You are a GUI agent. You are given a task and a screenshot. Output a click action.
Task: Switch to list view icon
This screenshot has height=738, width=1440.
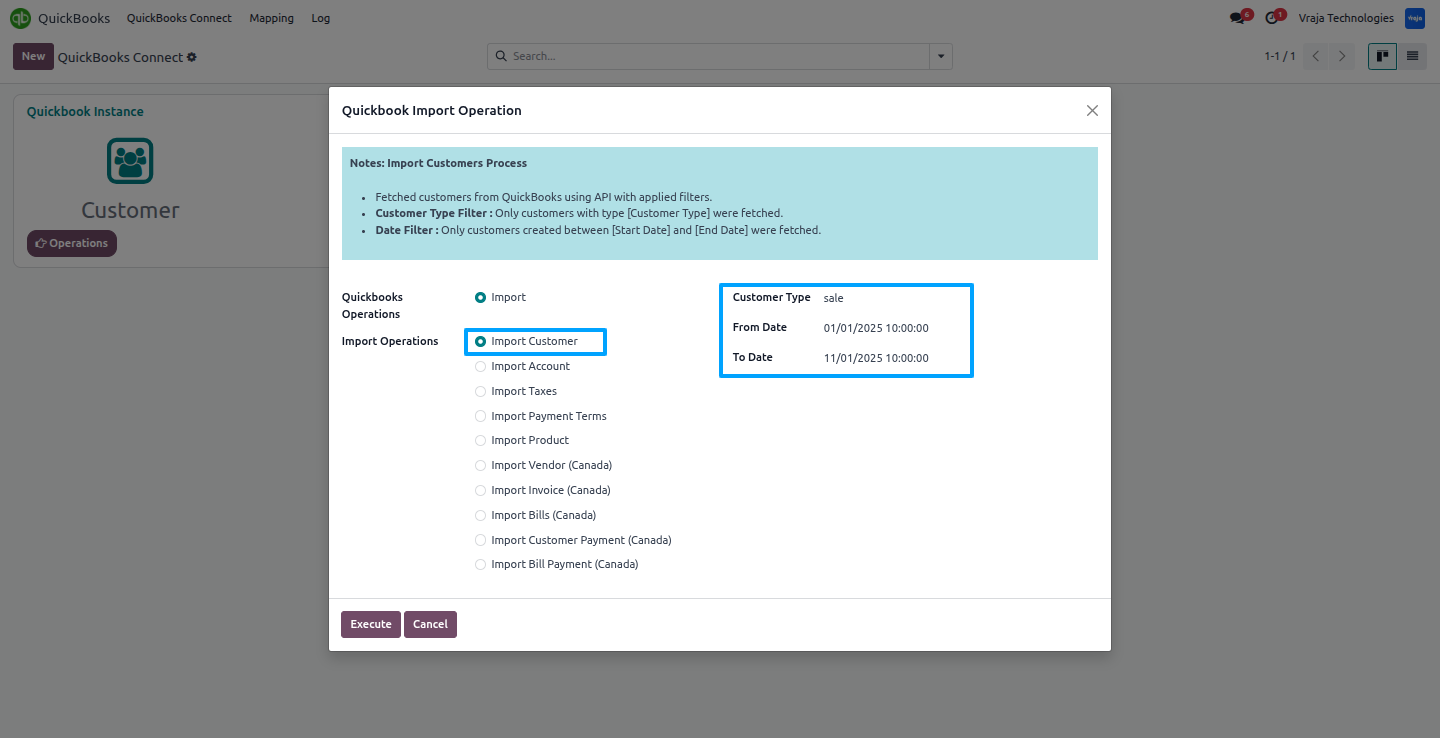[1412, 56]
